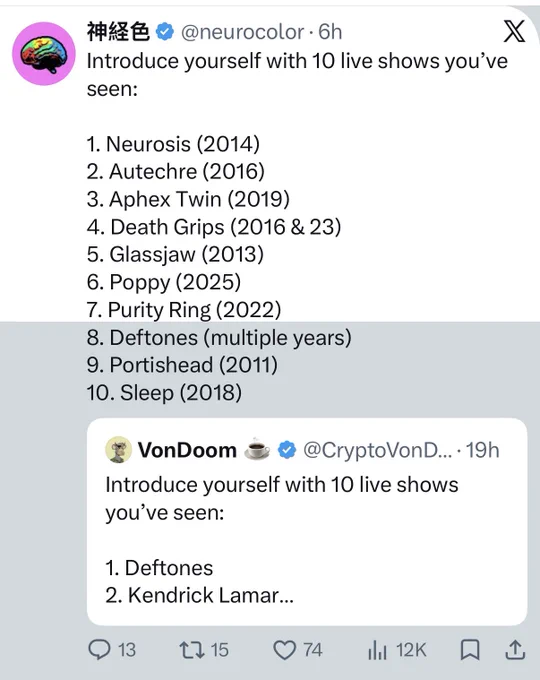The height and width of the screenshot is (680, 540).
Task: Bookmark the tweet with the bookmark icon
Action: (469, 650)
